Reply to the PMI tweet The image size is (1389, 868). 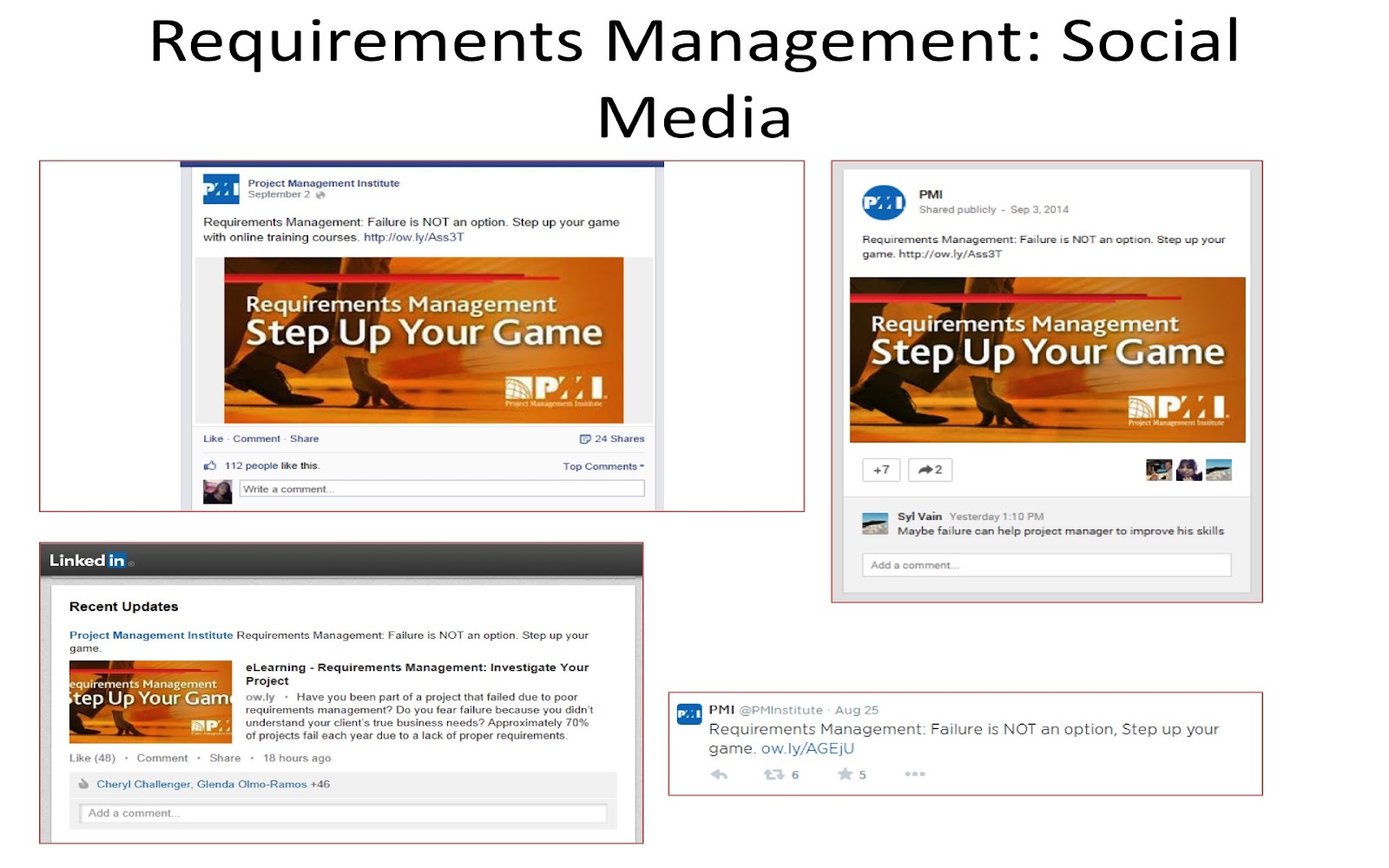[x=719, y=774]
